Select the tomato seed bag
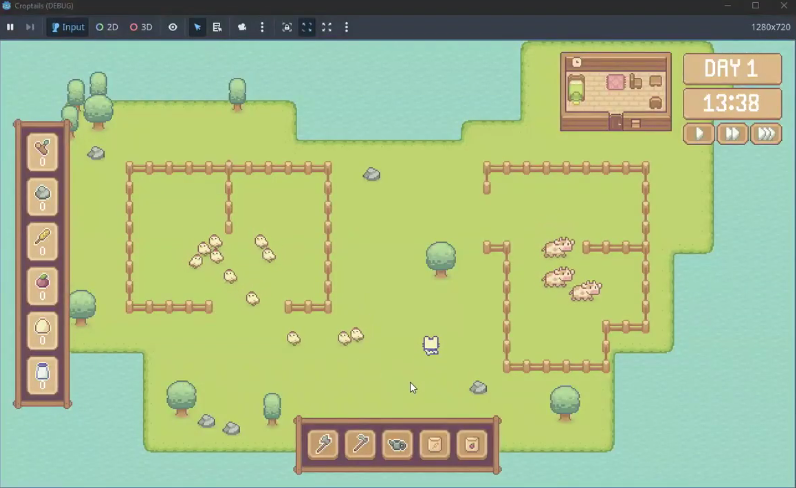Image resolution: width=796 pixels, height=488 pixels. [x=472, y=444]
